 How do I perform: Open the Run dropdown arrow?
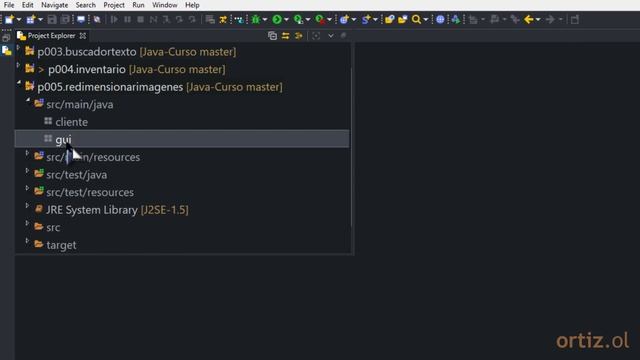click(x=287, y=20)
